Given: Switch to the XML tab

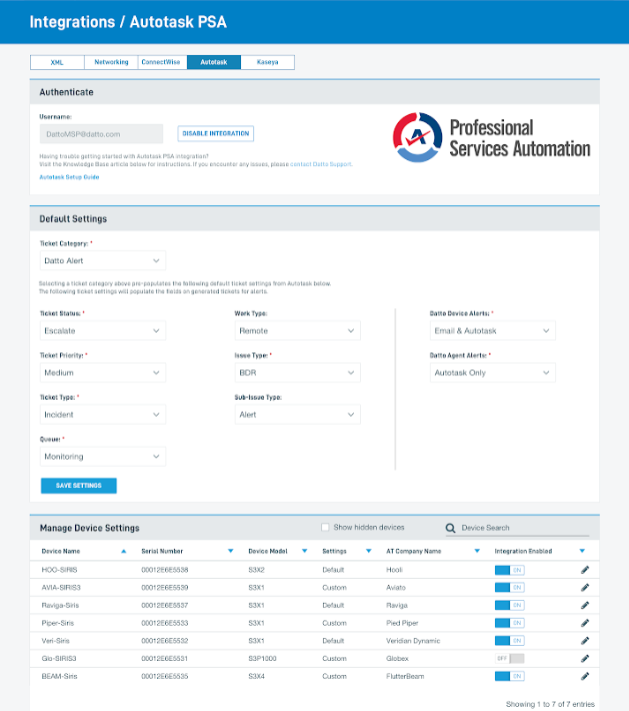Looking at the screenshot, I should point(57,62).
